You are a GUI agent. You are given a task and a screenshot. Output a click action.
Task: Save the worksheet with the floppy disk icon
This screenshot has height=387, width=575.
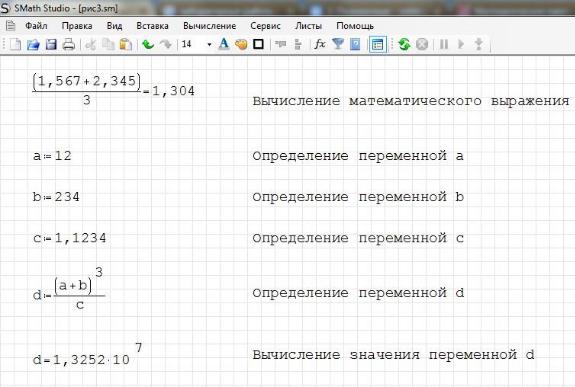click(x=51, y=44)
